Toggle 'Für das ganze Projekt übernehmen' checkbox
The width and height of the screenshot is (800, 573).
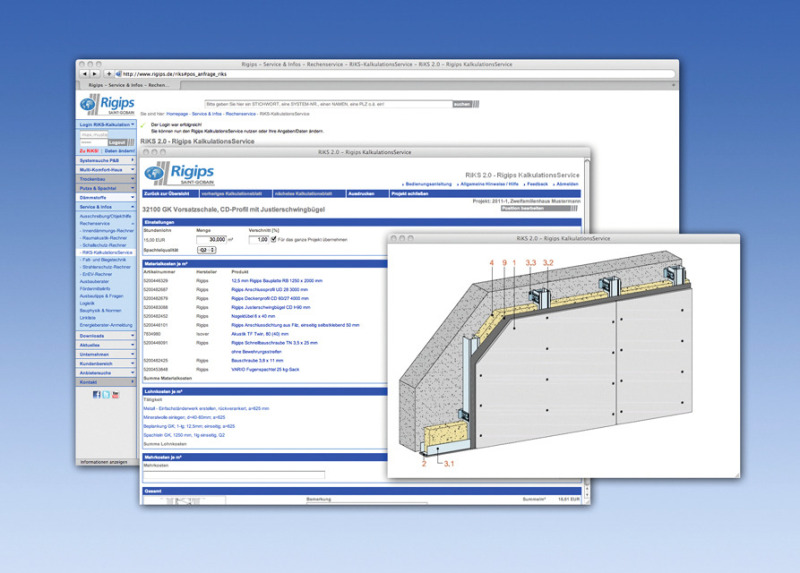pyautogui.click(x=273, y=239)
